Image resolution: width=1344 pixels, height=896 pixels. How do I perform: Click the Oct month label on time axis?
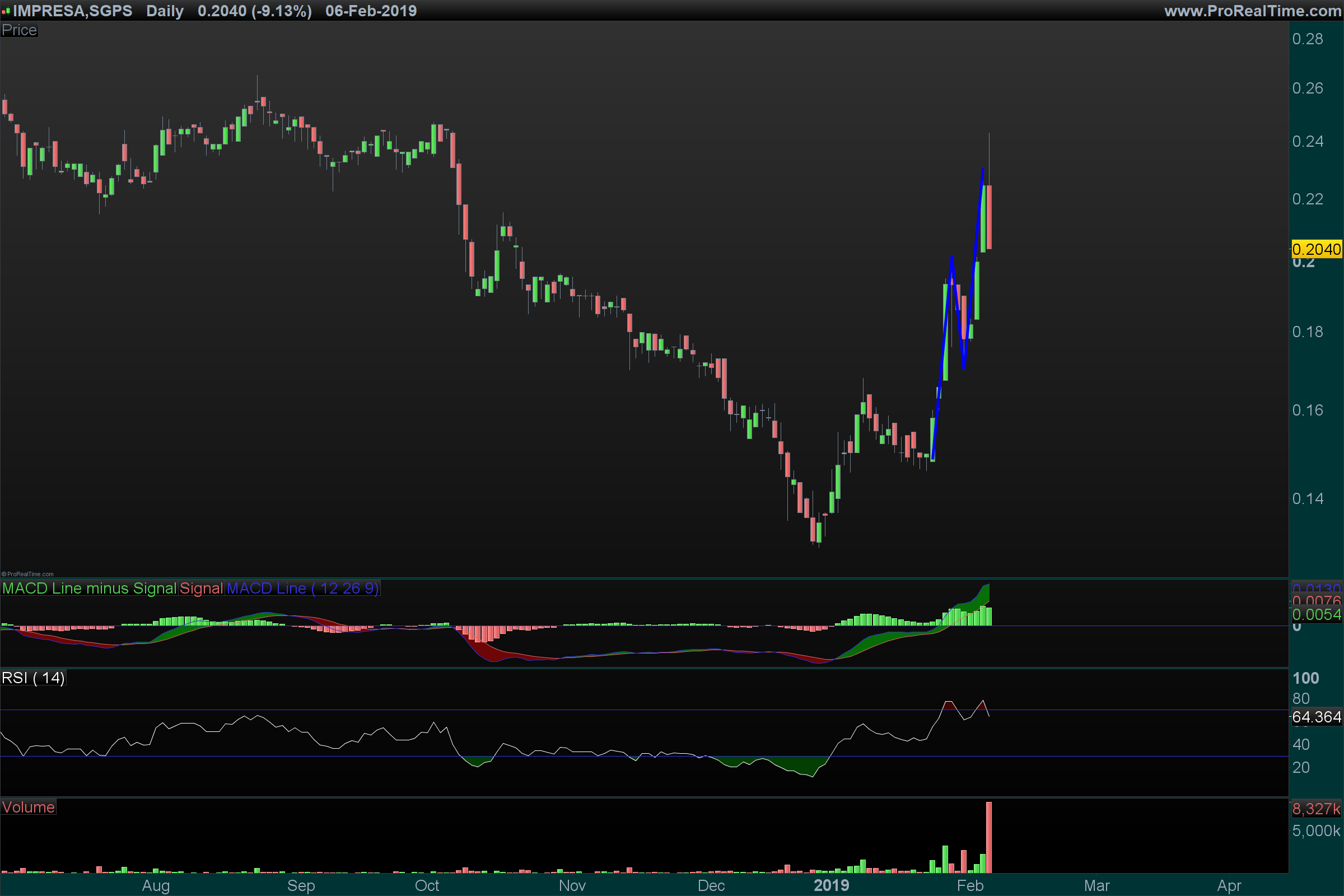coord(427,886)
